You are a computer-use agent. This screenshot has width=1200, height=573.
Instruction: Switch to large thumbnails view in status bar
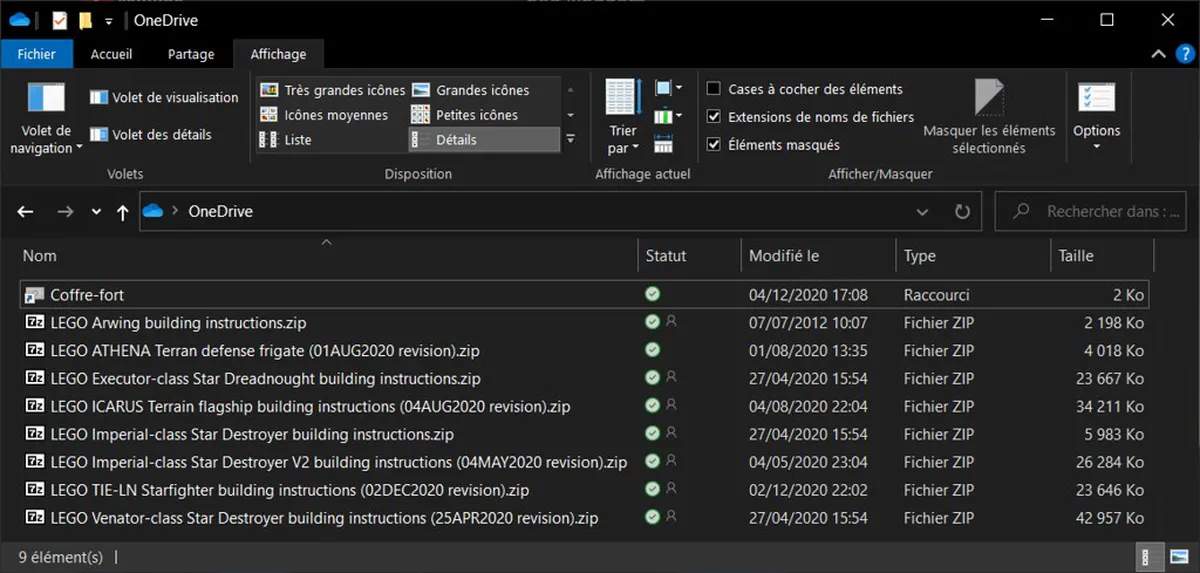point(1177,556)
